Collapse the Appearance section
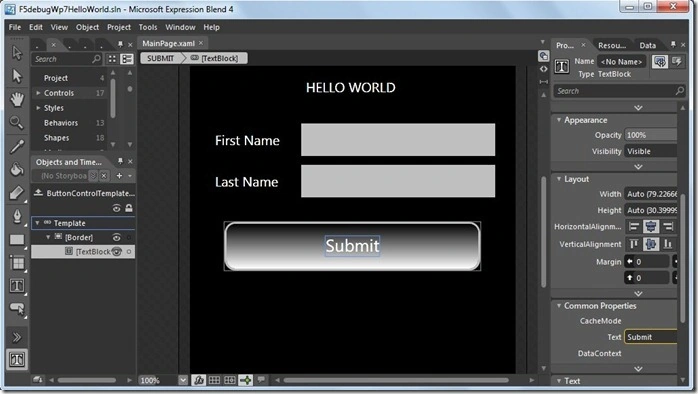Image resolution: width=698 pixels, height=394 pixels. pyautogui.click(x=559, y=120)
